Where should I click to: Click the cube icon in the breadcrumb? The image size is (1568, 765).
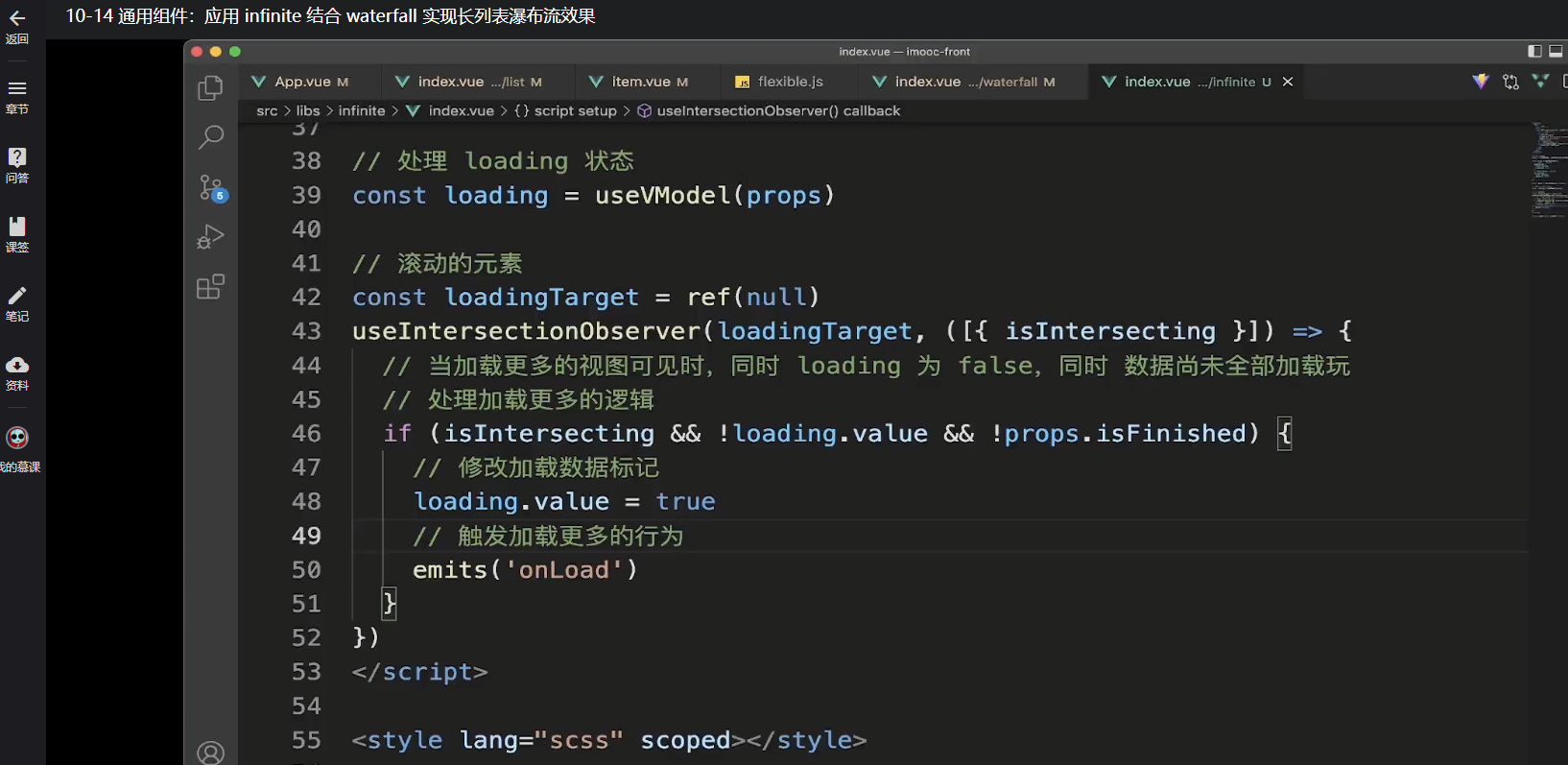pos(645,111)
